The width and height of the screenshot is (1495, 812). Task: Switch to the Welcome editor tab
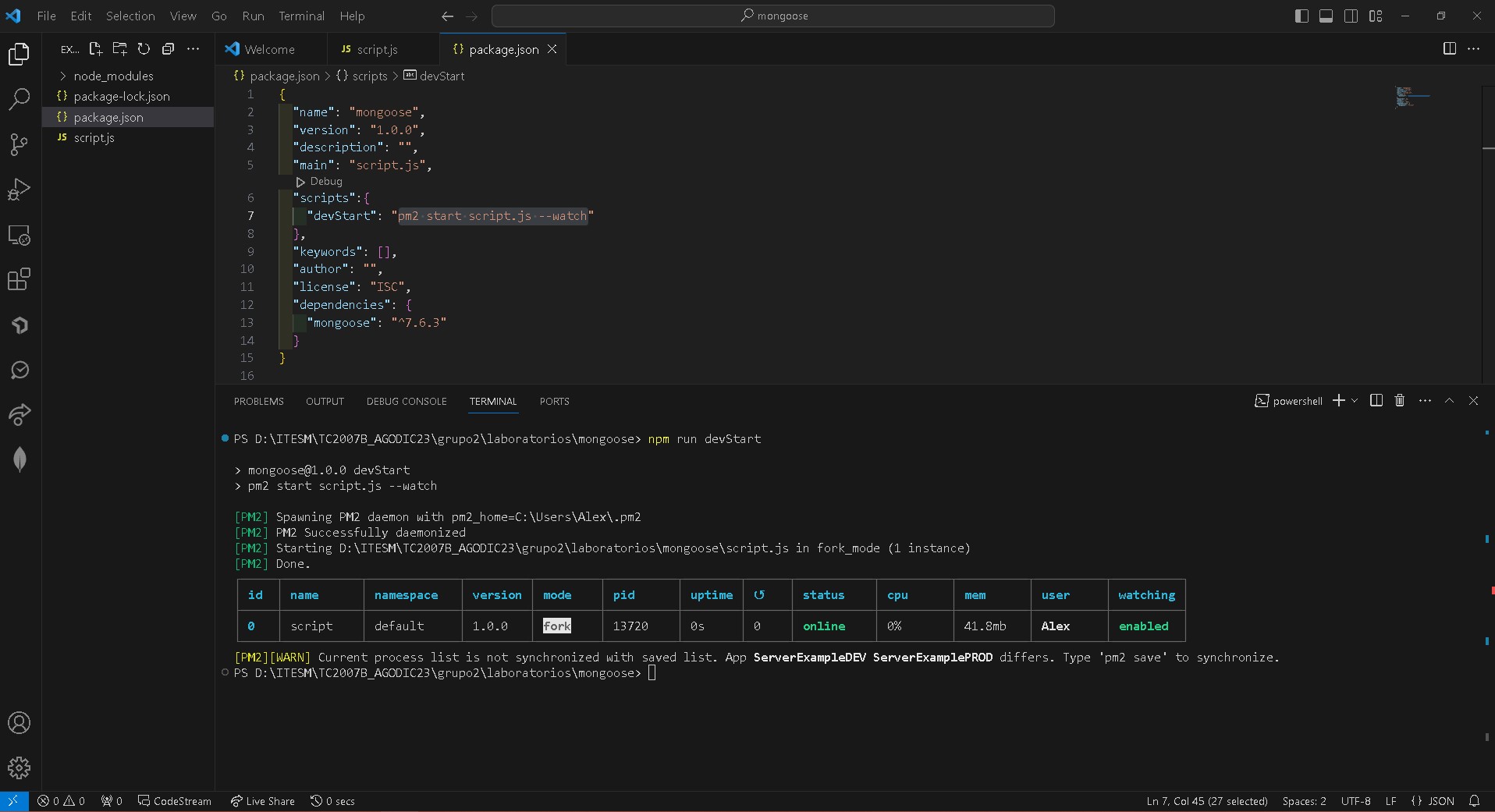[x=269, y=49]
